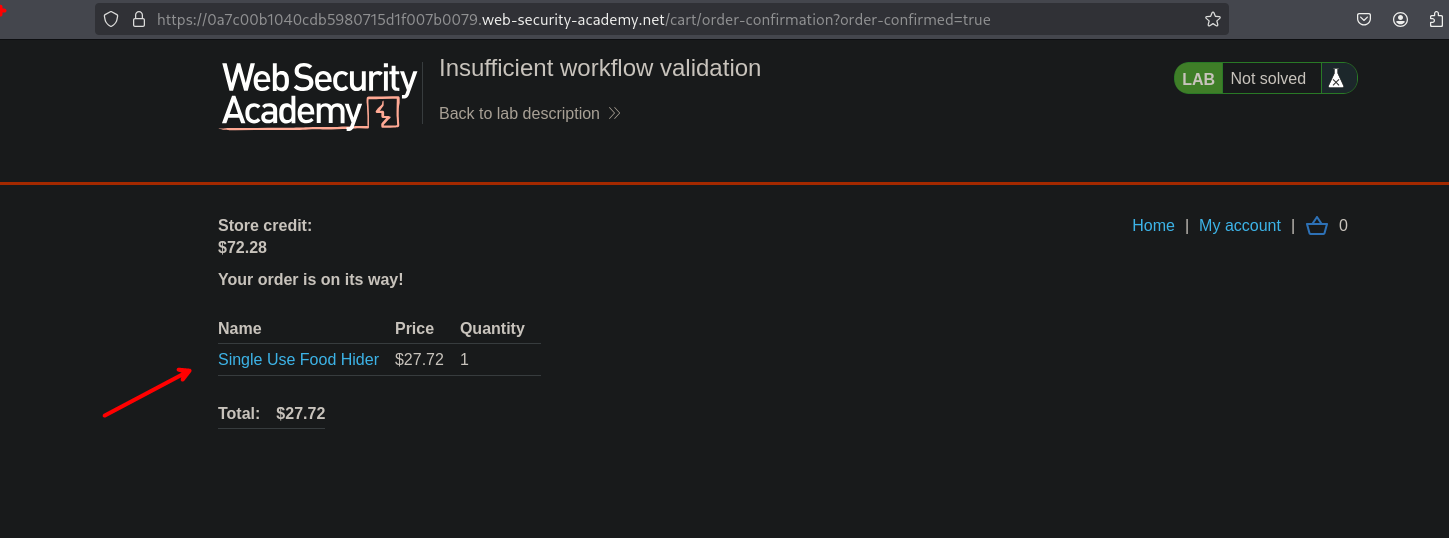The width and height of the screenshot is (1449, 538).
Task: Click the order Total amount $27.72
Action: [300, 414]
